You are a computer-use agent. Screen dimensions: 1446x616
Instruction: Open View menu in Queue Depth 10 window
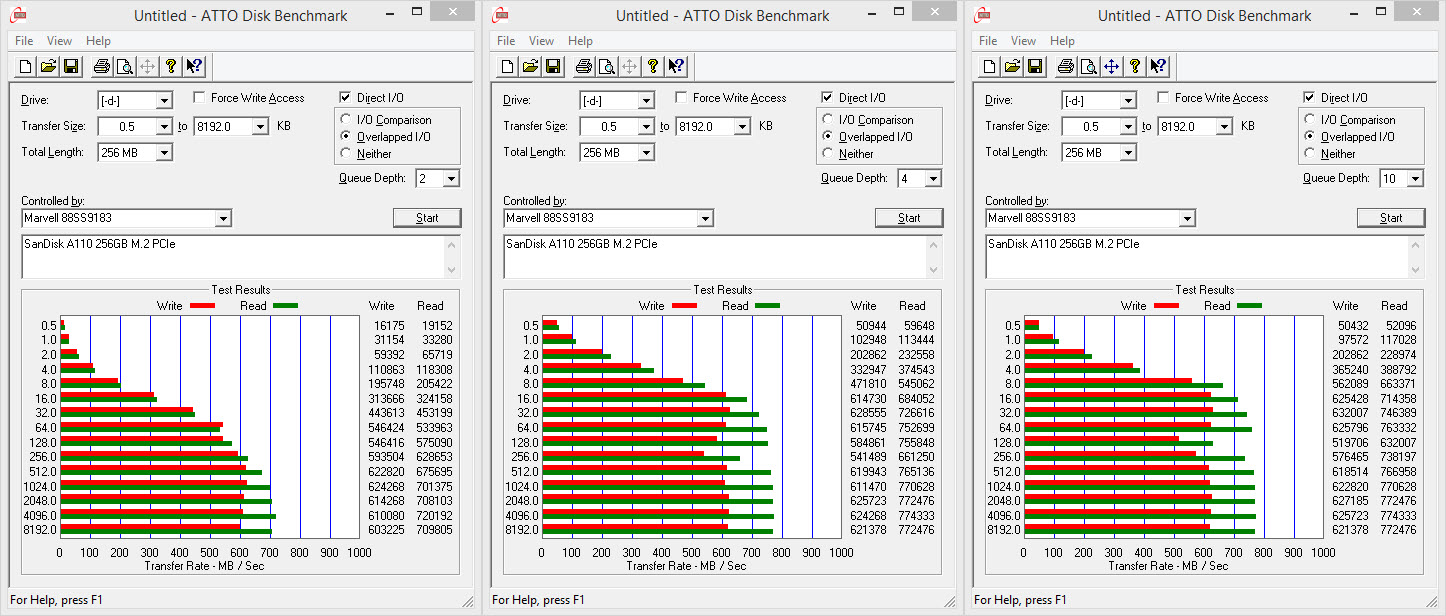point(1023,41)
